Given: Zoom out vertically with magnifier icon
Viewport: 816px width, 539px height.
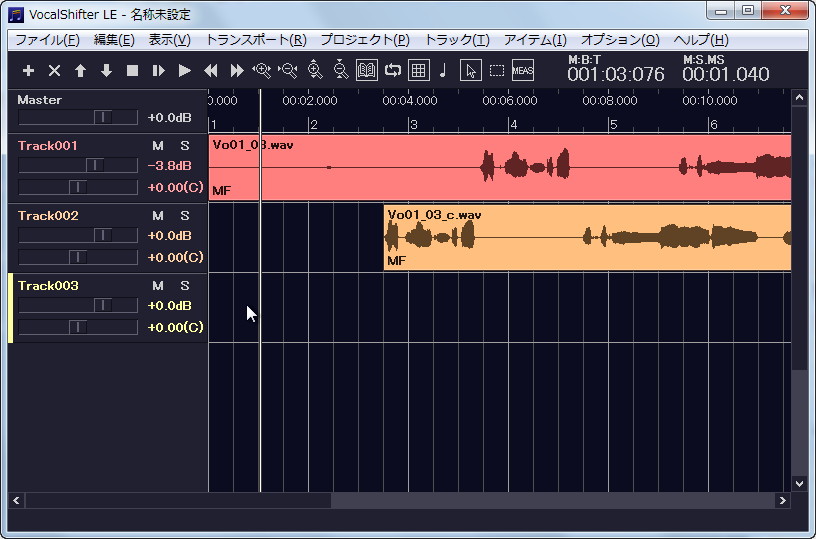Looking at the screenshot, I should tap(341, 70).
